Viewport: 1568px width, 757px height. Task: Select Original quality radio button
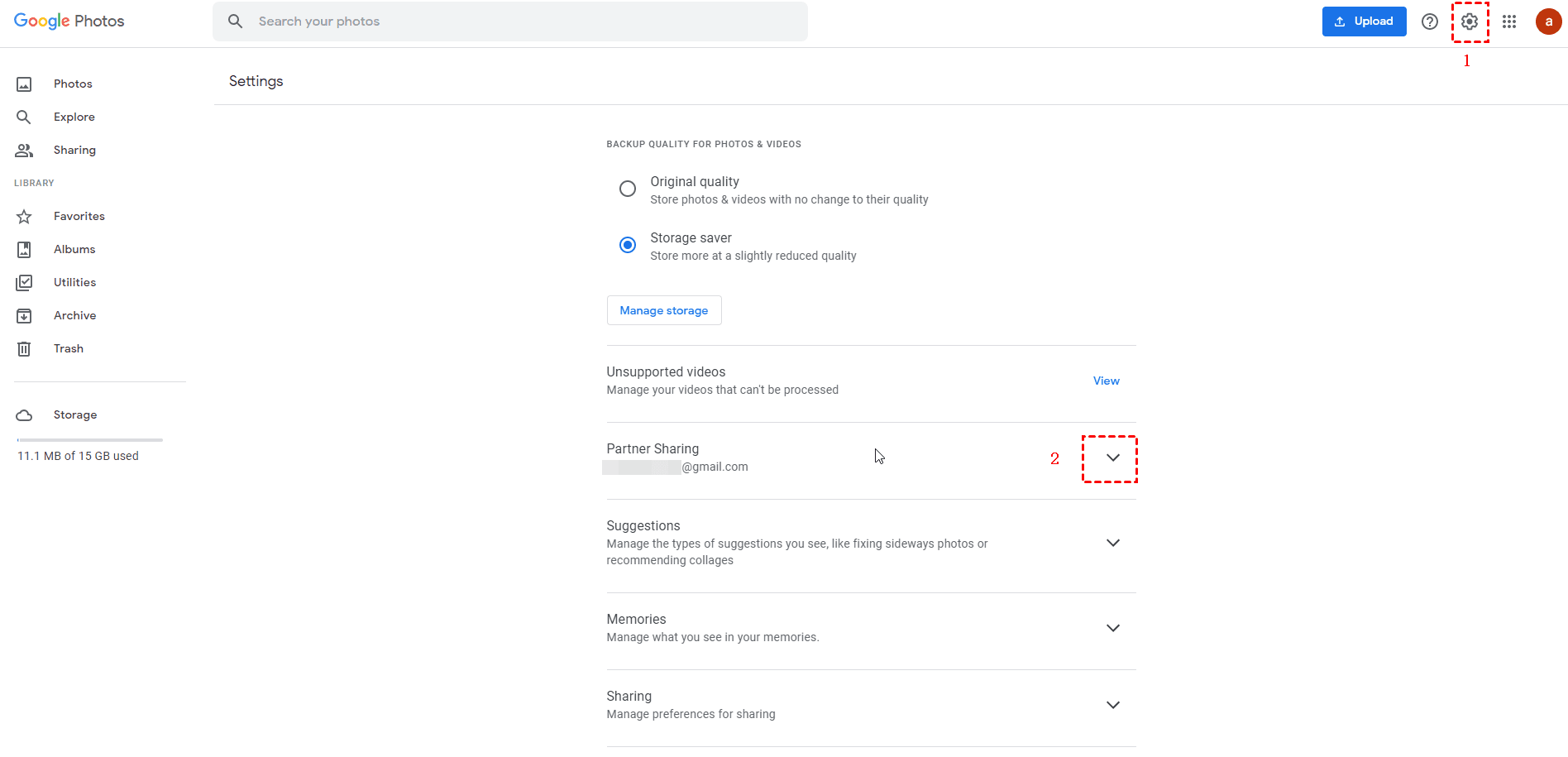pos(628,189)
